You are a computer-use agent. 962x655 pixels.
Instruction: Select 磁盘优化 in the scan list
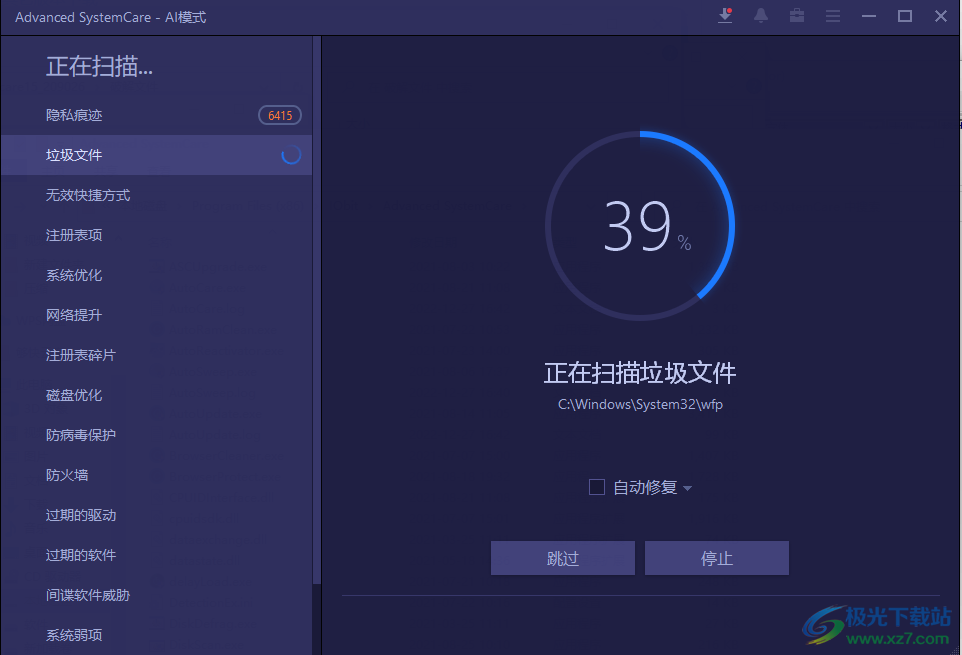click(x=156, y=395)
